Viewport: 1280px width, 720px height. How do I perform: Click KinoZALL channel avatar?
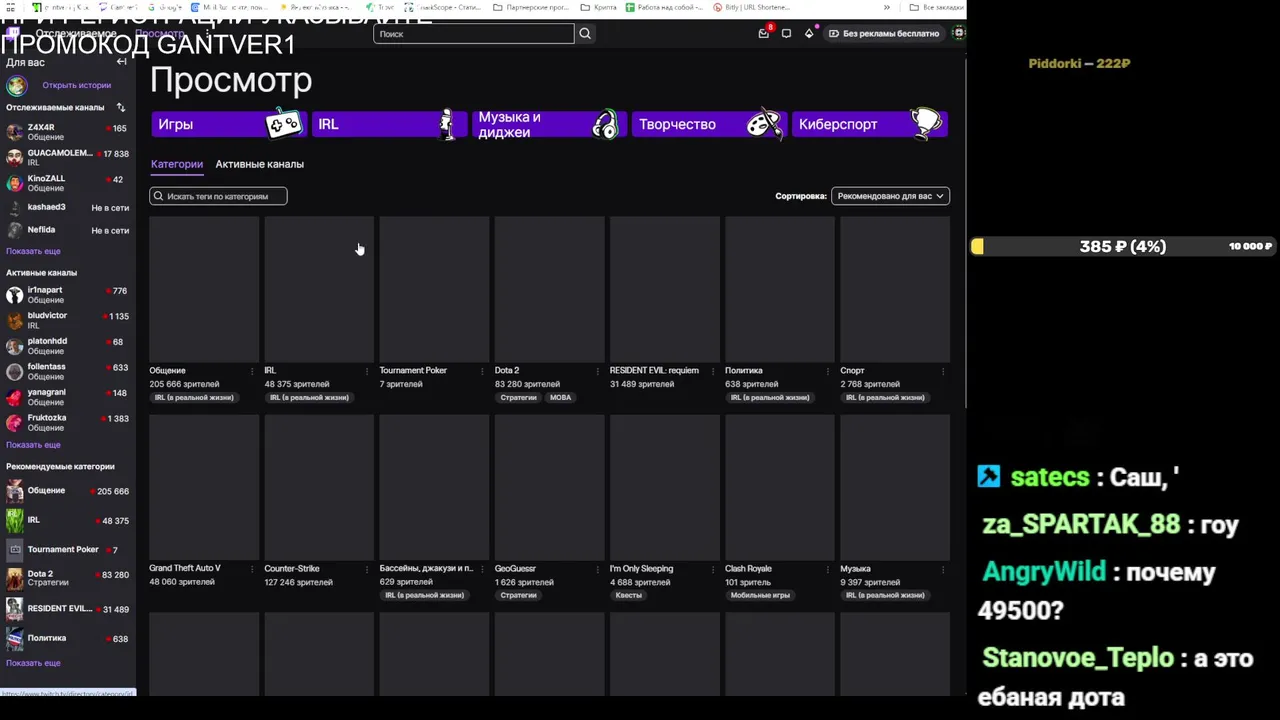click(x=14, y=183)
